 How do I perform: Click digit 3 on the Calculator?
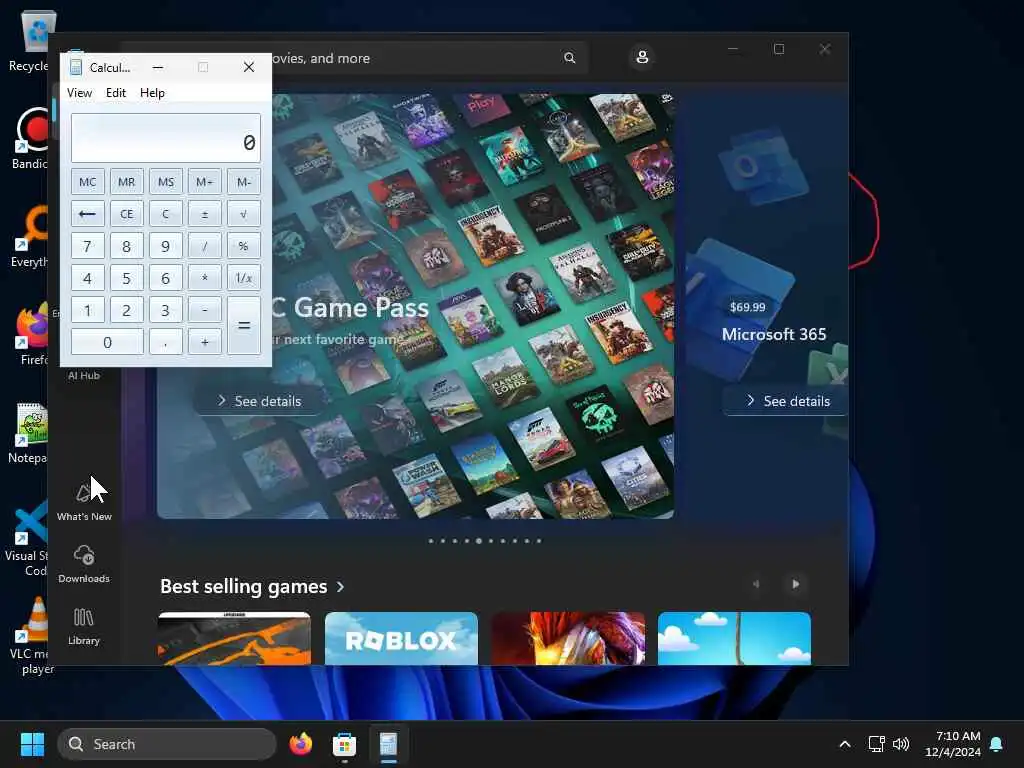(x=166, y=310)
